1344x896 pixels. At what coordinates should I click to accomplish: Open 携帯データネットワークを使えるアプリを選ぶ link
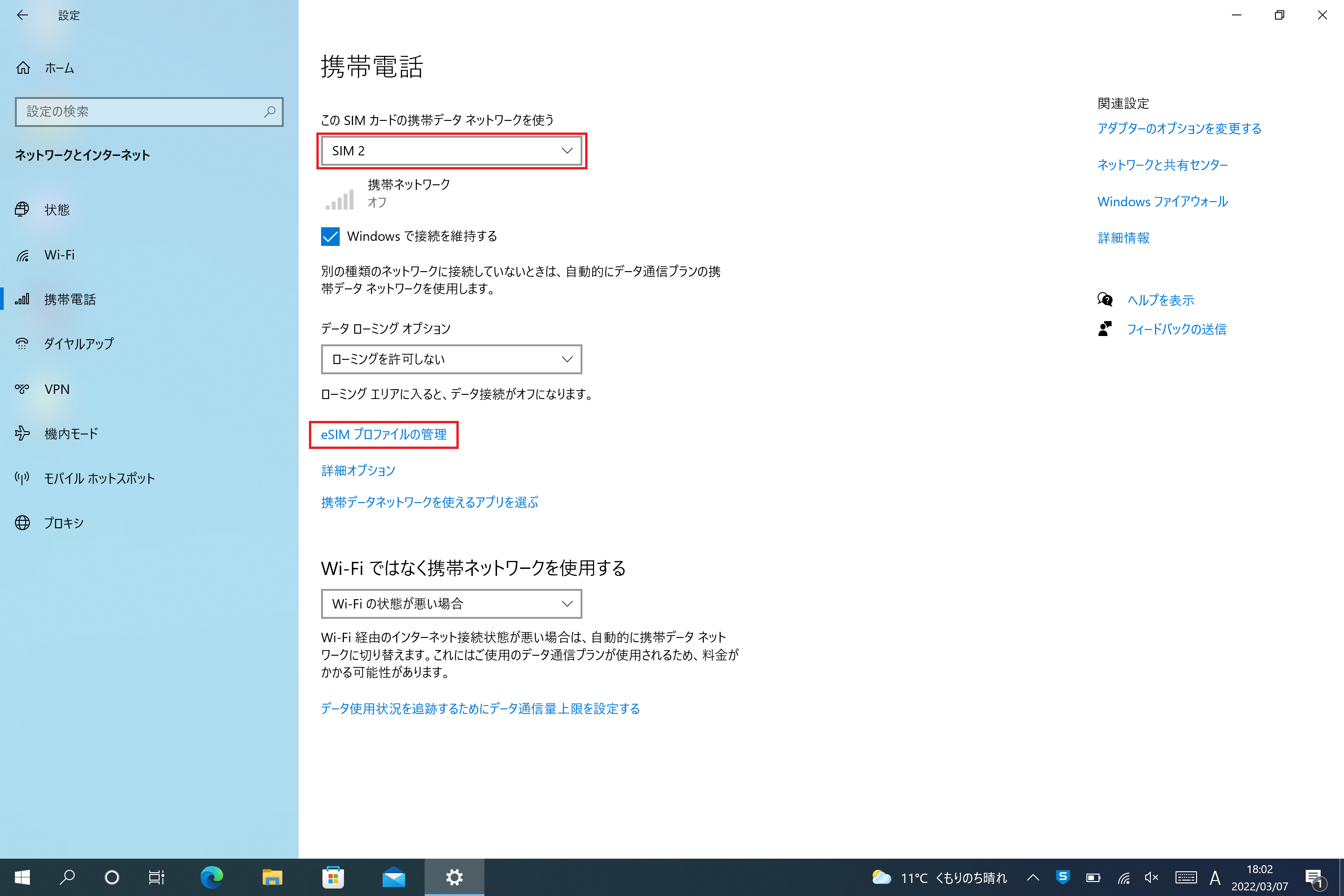430,503
